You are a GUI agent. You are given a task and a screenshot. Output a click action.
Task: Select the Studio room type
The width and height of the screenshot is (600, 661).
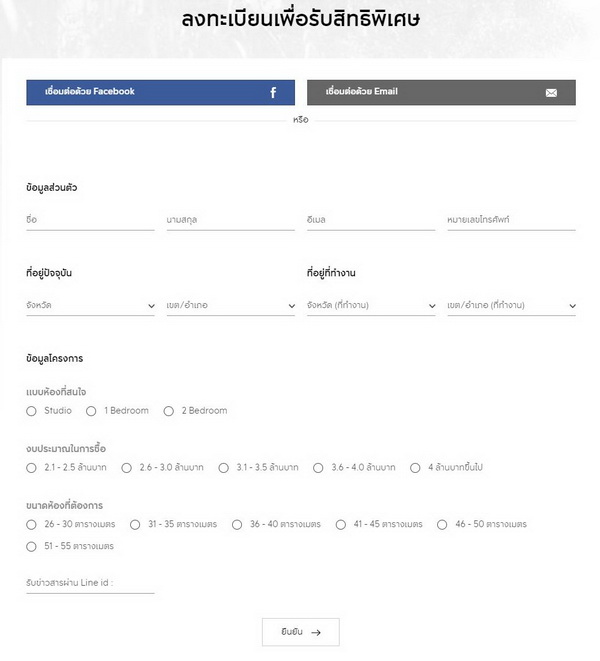click(x=32, y=411)
